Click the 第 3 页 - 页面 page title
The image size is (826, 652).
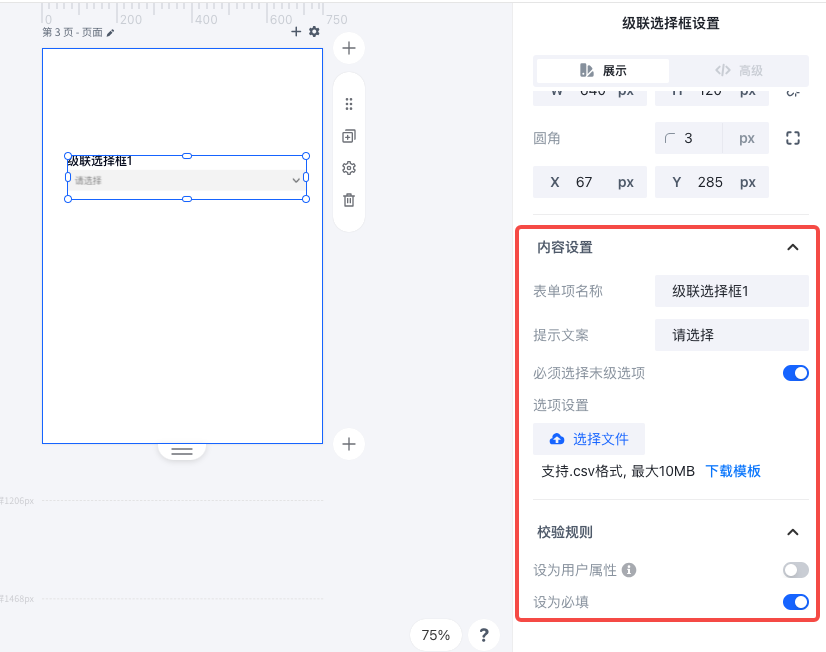72,33
